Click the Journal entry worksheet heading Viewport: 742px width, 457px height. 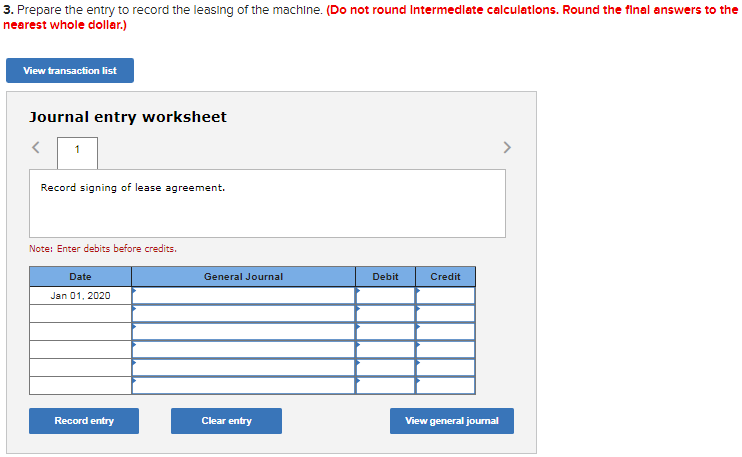(x=128, y=117)
